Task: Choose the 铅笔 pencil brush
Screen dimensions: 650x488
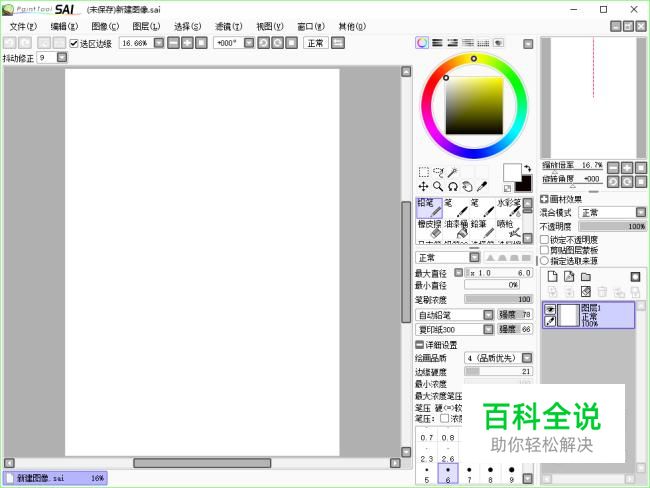Action: click(429, 208)
